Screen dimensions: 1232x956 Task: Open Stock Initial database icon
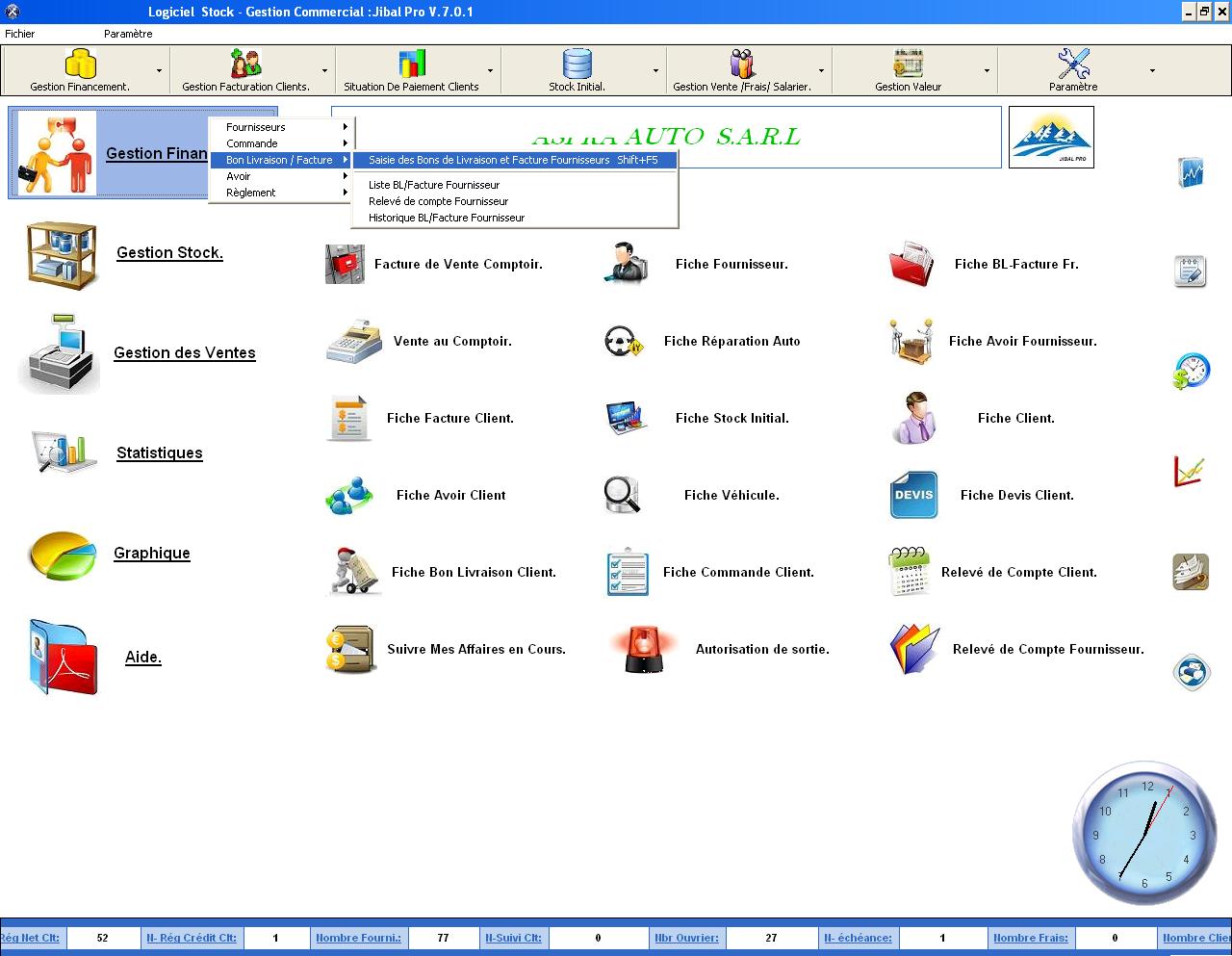coord(577,64)
